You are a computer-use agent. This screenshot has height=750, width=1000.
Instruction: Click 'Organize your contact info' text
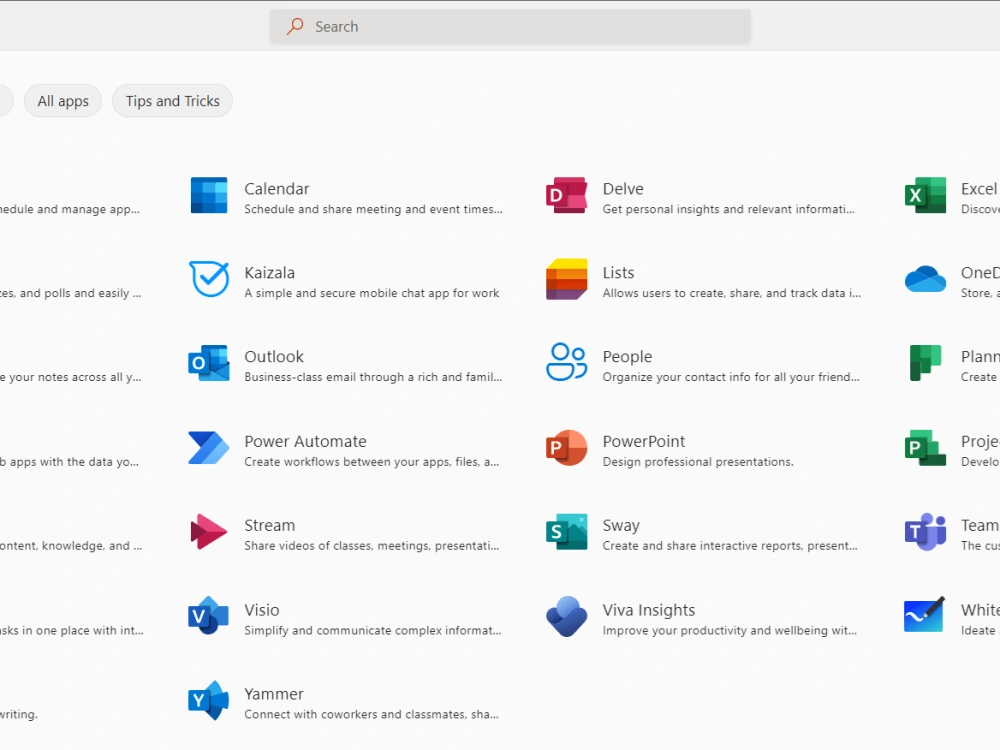(731, 377)
